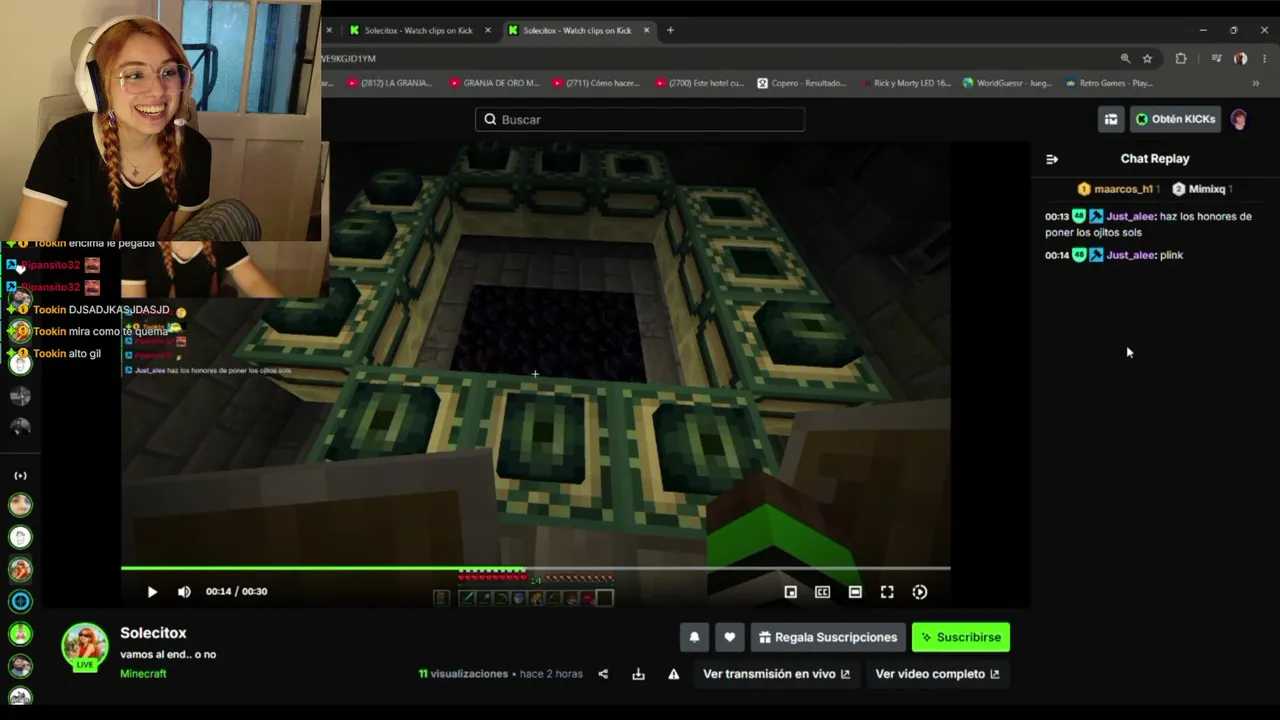Click Just_alee username in haz los honores message

point(1130,216)
